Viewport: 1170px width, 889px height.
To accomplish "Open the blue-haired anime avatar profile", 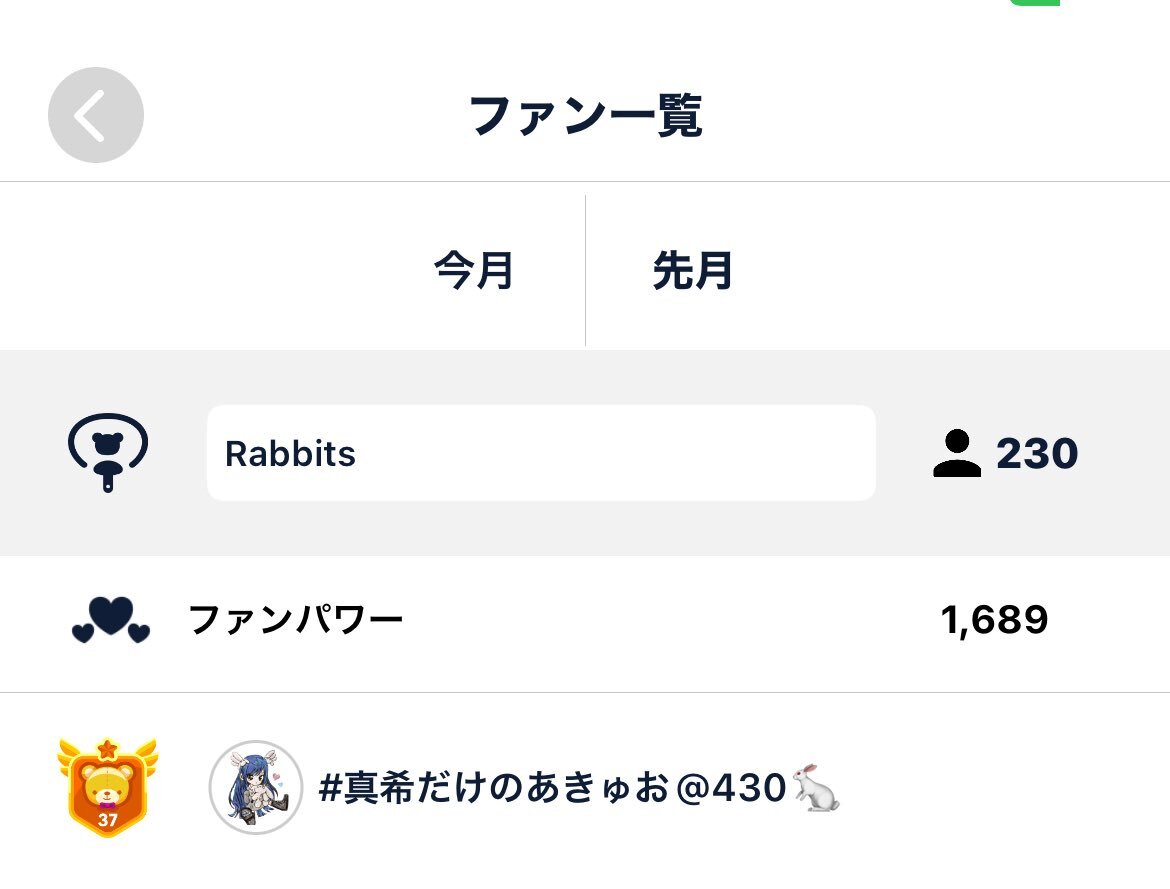I will (x=256, y=787).
